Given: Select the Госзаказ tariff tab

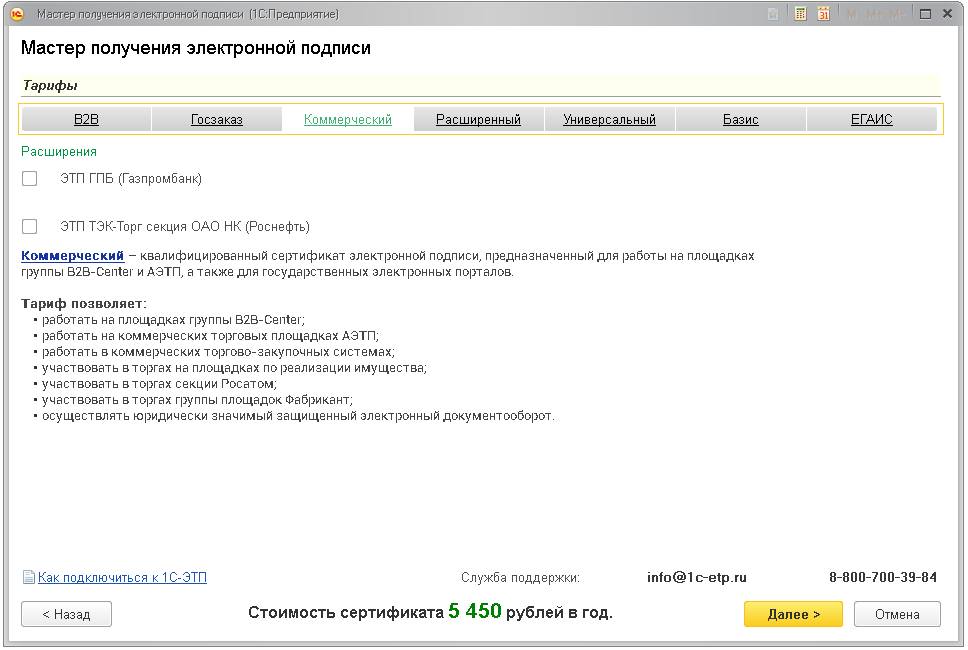Looking at the screenshot, I should (x=217, y=119).
